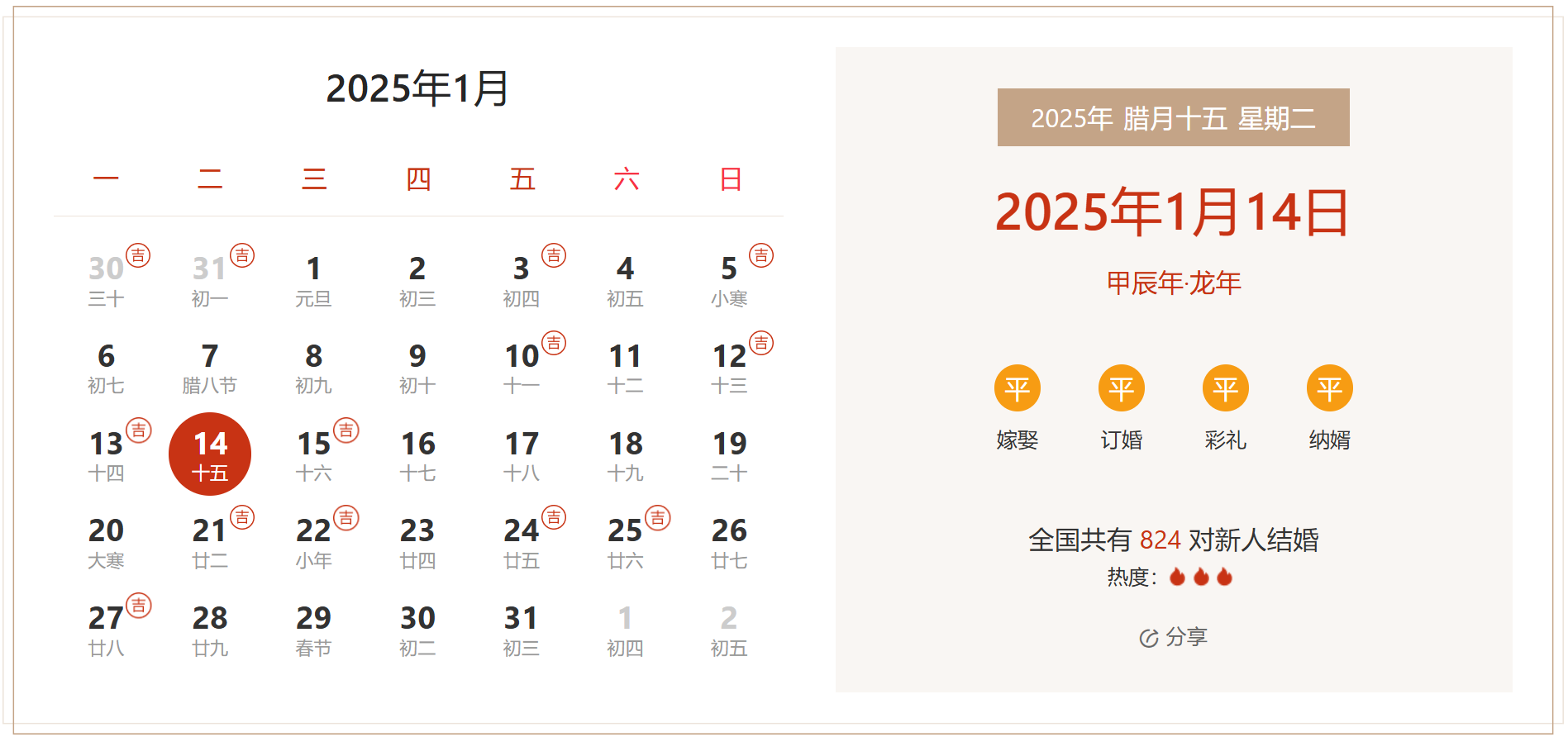This screenshot has width=1568, height=737.
Task: Click the 六 Saturday column header
Action: (626, 179)
